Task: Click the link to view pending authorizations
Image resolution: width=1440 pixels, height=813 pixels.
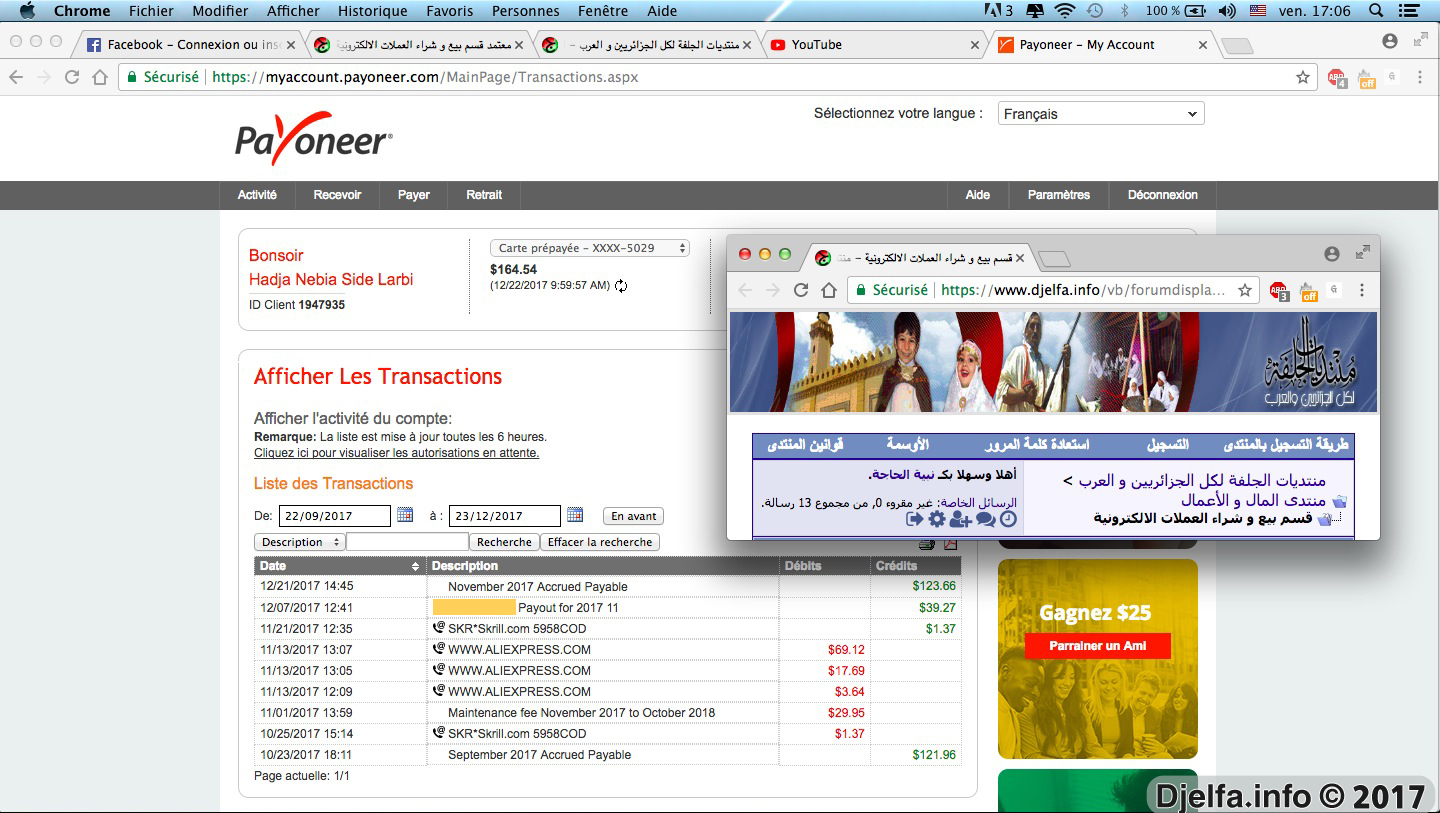Action: (396, 453)
